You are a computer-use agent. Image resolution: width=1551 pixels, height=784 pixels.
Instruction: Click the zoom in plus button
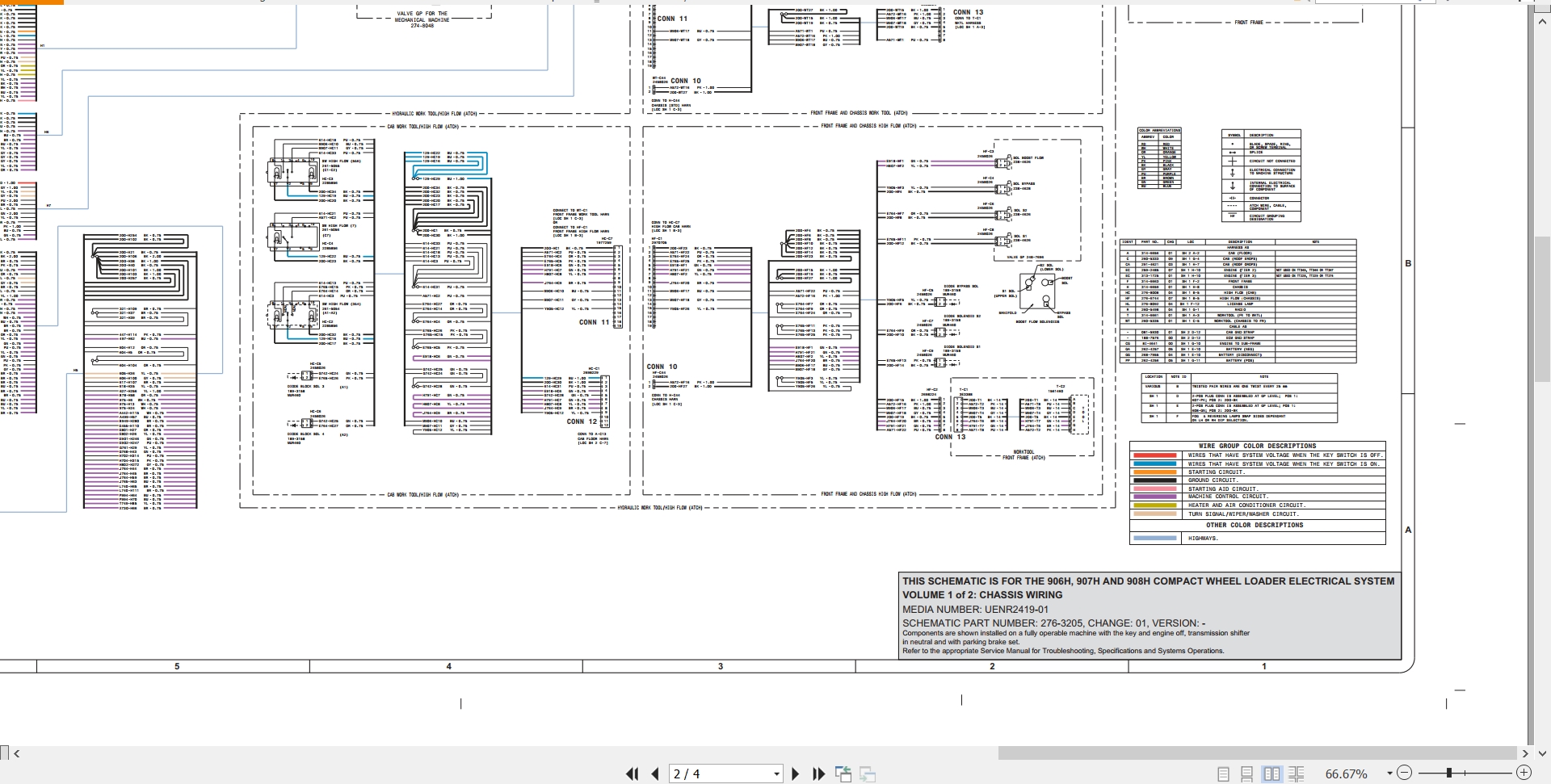(1524, 774)
